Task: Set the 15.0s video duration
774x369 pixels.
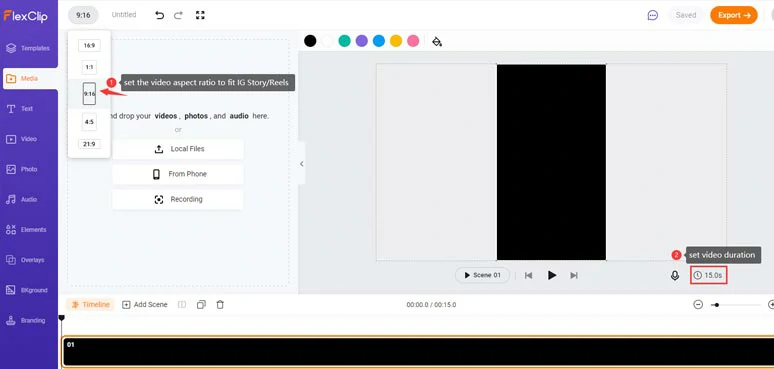Action: 708,275
